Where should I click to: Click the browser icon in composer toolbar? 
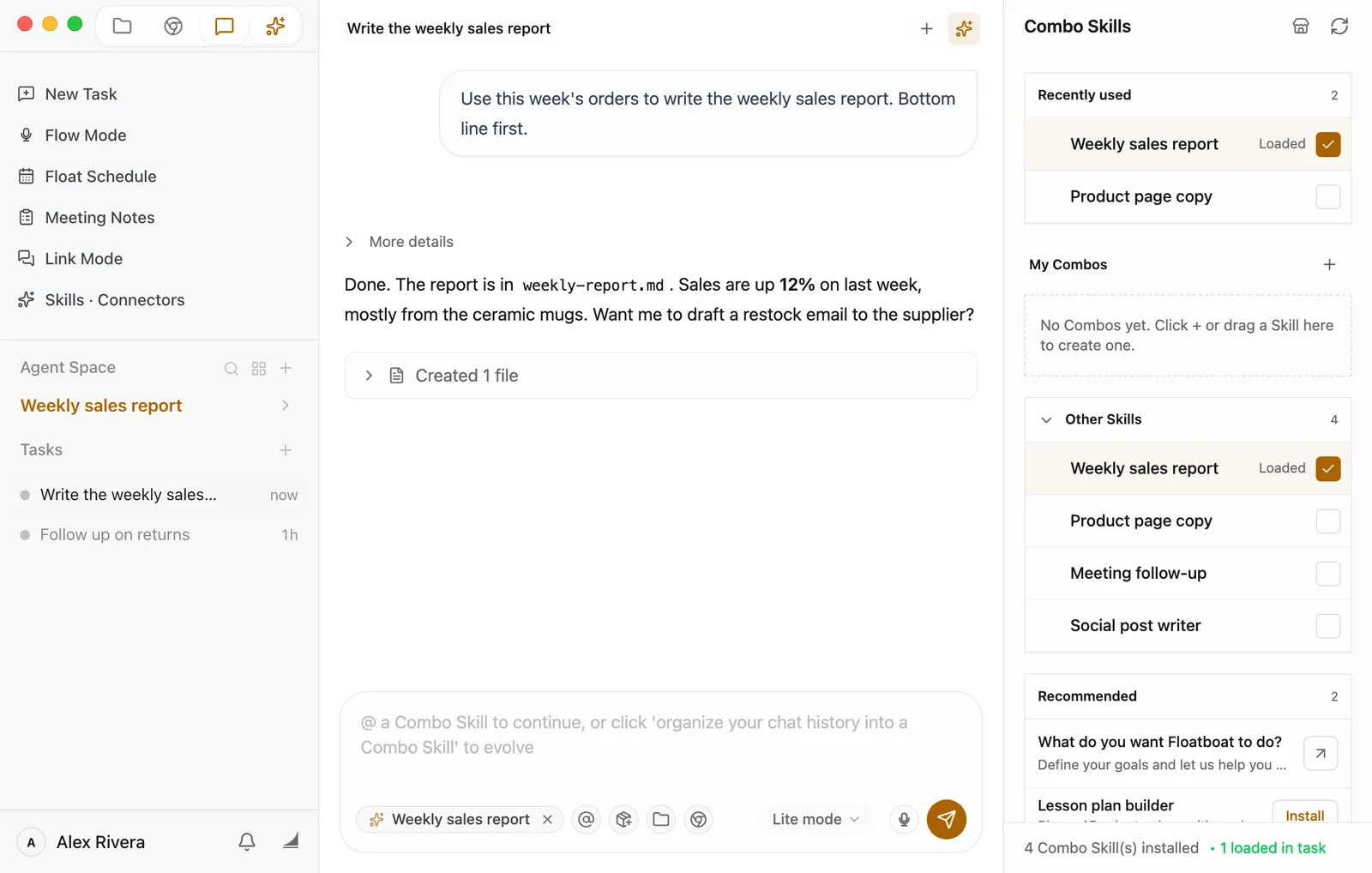tap(699, 820)
